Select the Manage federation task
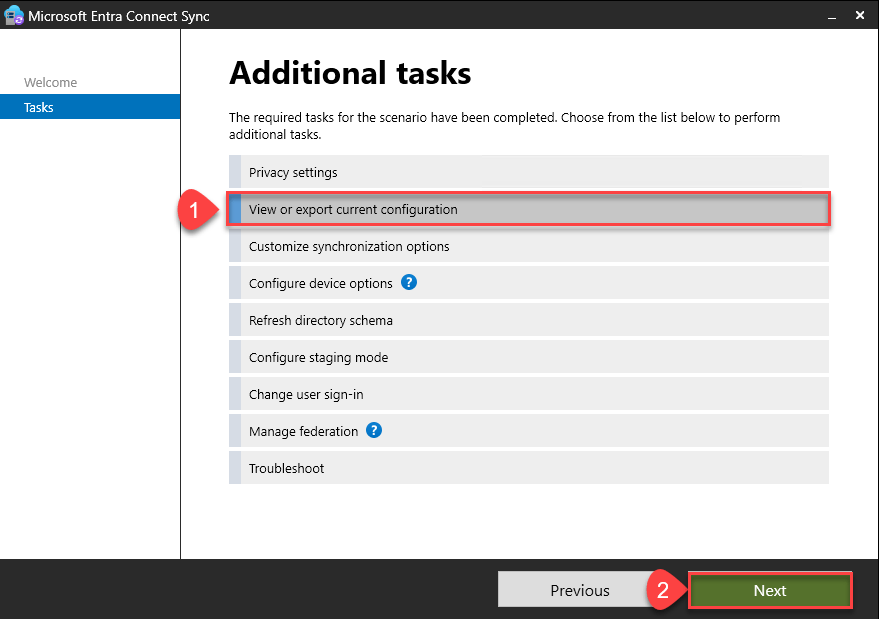879x619 pixels. coord(303,432)
